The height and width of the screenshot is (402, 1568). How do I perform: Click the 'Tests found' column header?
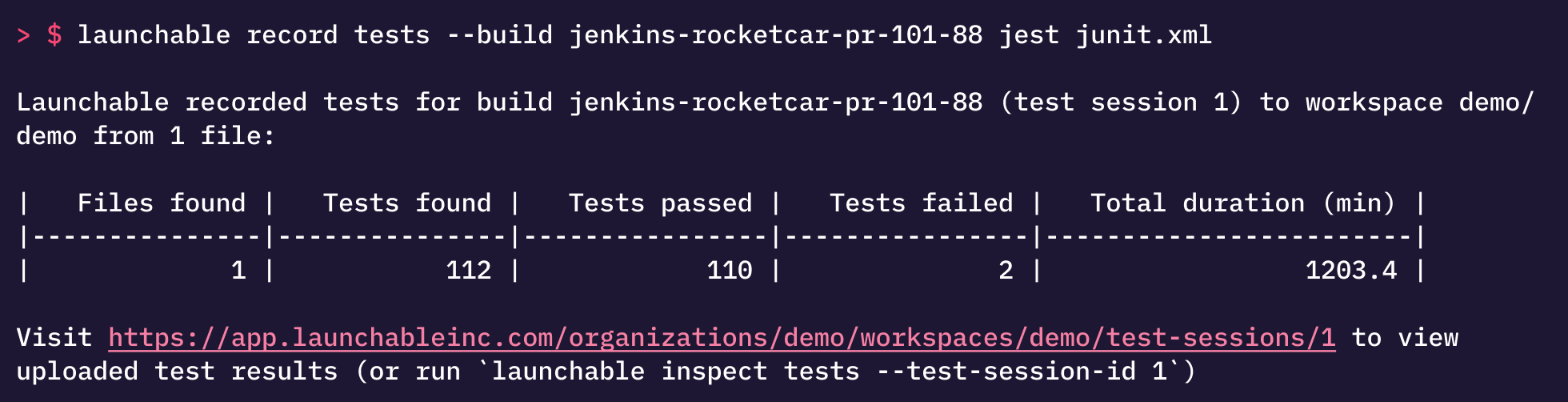coord(407,203)
